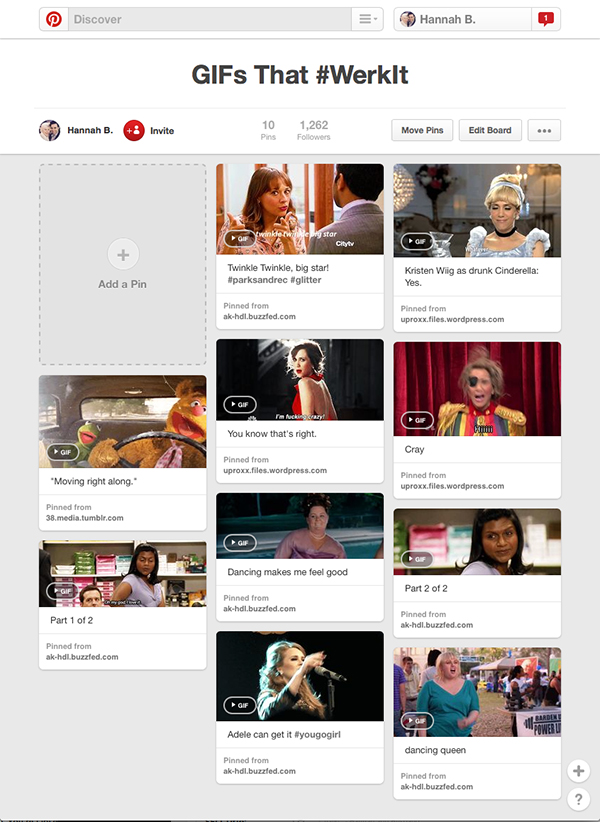Open ak-hdl.buzzfed.com source under Twinkle pin
The height and width of the screenshot is (822, 600).
(x=259, y=317)
